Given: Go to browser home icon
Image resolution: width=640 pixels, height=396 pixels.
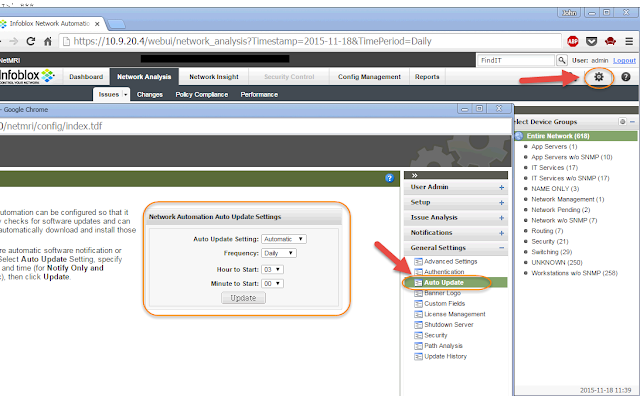Looking at the screenshot, I should [x=48, y=41].
